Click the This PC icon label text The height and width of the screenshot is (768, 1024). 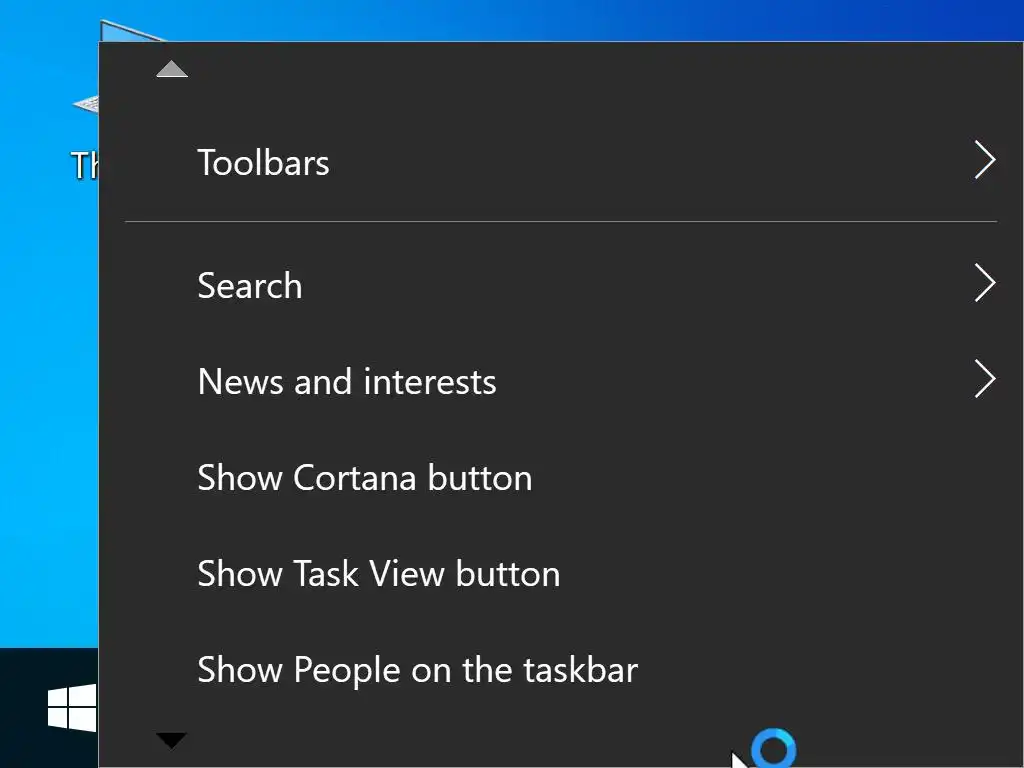pos(84,166)
